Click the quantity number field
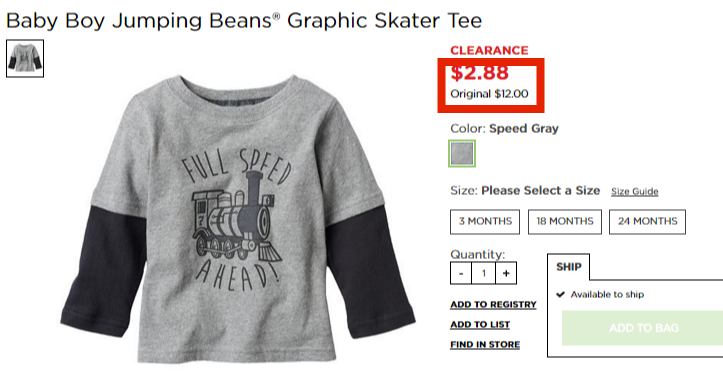Screen dimensions: 723x377 [x=484, y=273]
